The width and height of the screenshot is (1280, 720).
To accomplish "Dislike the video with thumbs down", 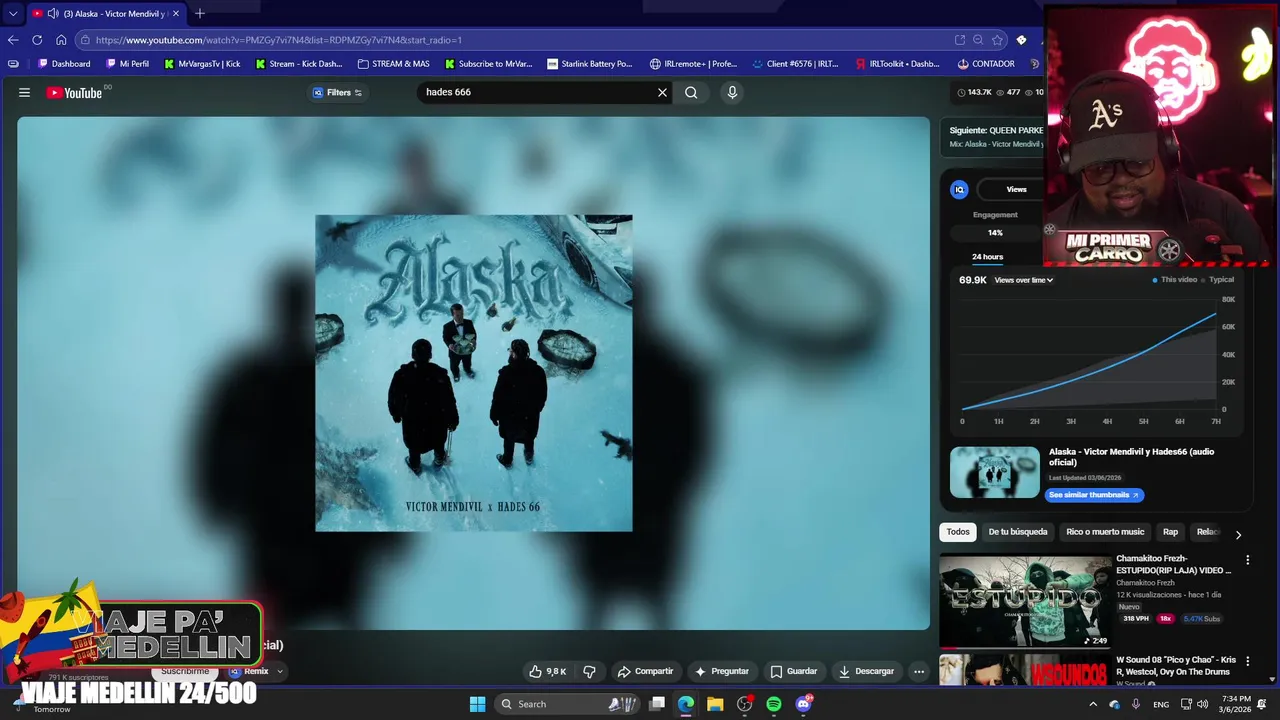I will [589, 671].
